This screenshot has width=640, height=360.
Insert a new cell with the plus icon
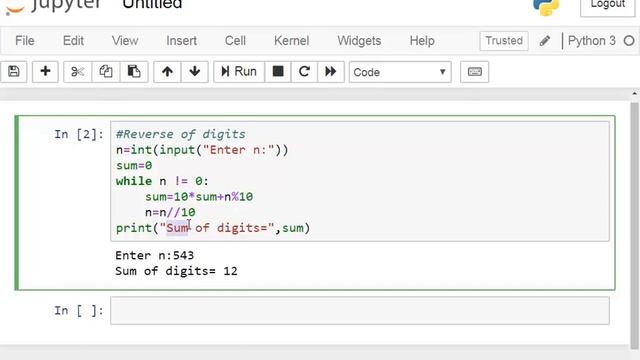point(45,72)
